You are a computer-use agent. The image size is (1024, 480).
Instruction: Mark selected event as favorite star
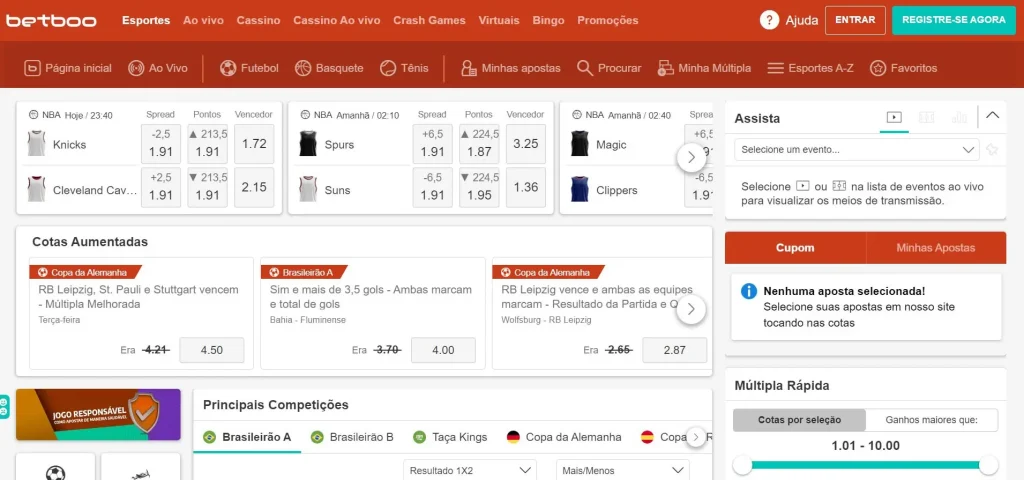pos(992,150)
